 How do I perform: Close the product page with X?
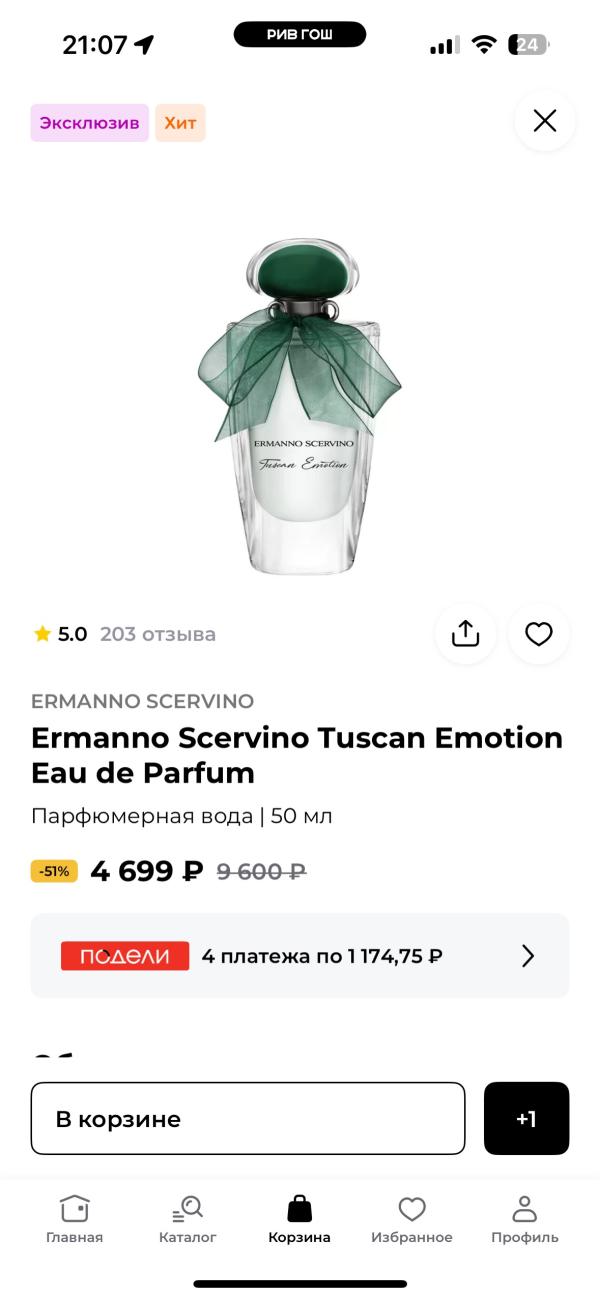click(x=544, y=122)
